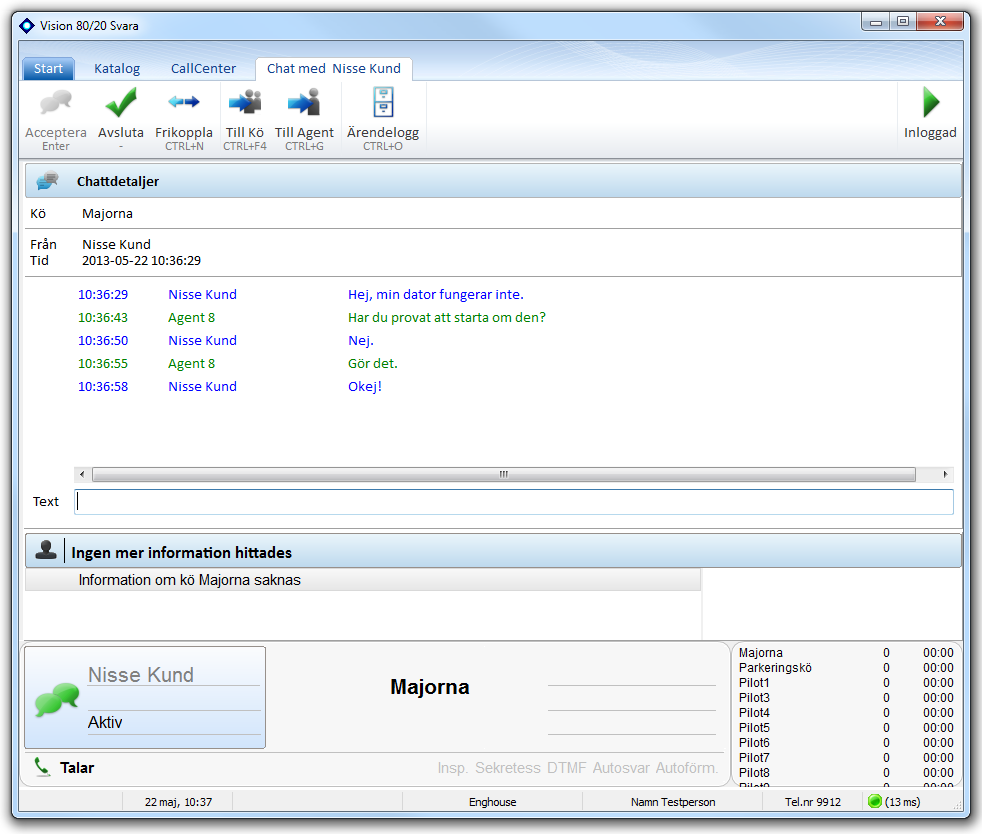Viewport: 982px width, 834px height.
Task: Click Tel.nr 9912 in the status bar
Action: pyautogui.click(x=813, y=801)
